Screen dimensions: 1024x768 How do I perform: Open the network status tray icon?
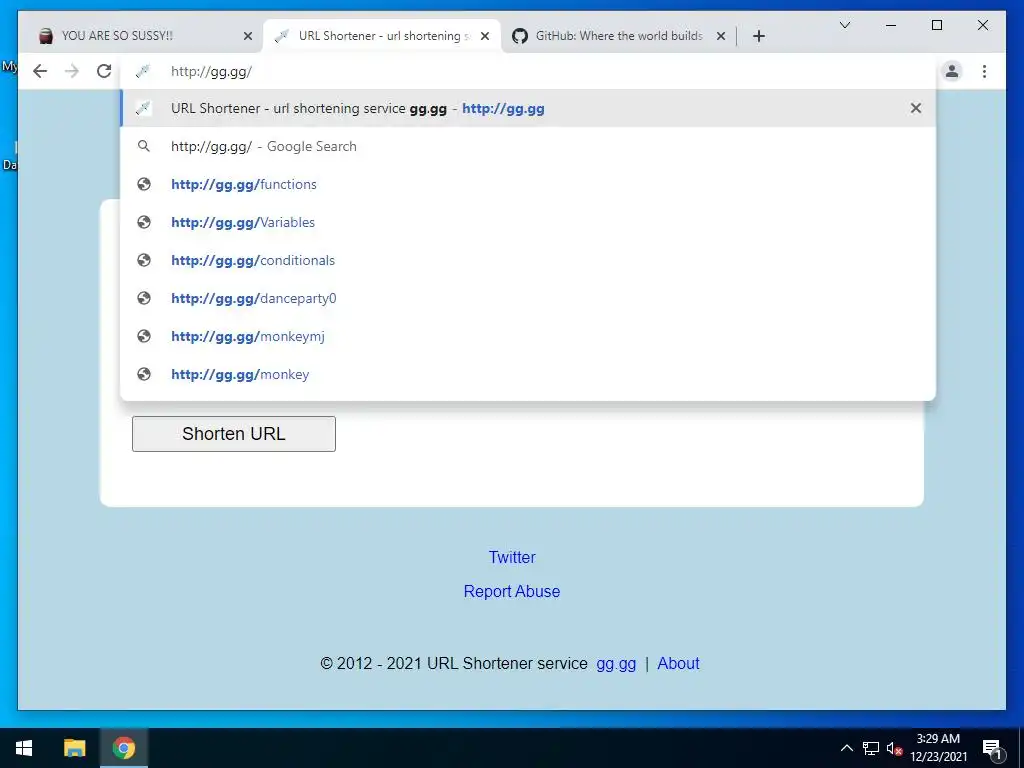coord(871,748)
